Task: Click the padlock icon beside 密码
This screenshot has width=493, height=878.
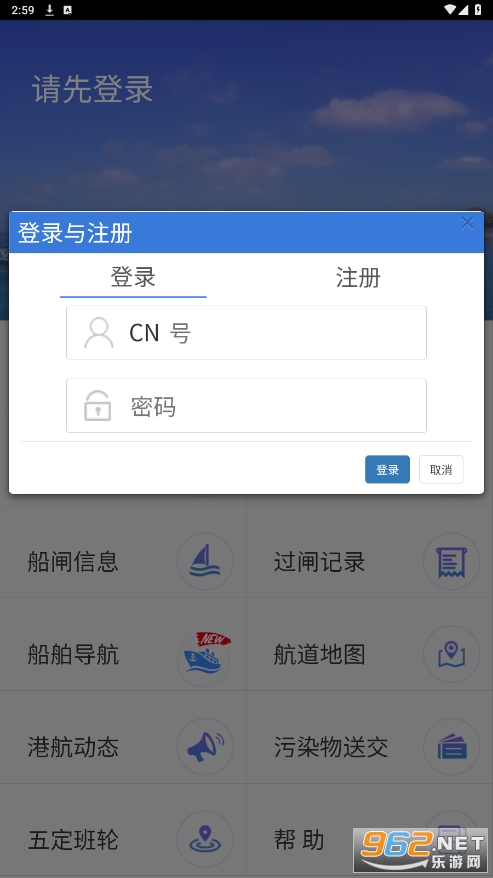Action: coord(97,405)
